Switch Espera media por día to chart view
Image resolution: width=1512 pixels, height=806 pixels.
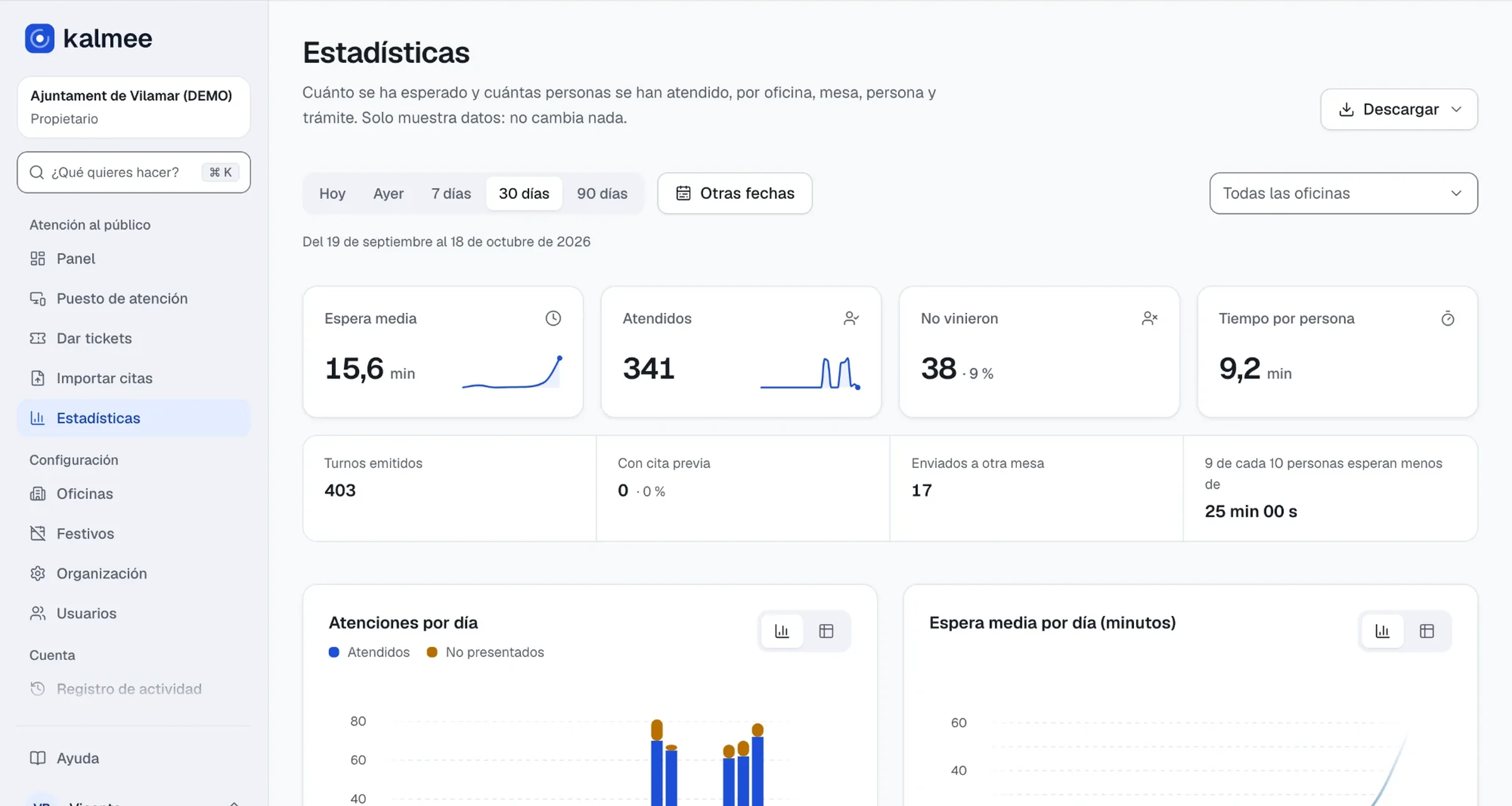click(1382, 631)
